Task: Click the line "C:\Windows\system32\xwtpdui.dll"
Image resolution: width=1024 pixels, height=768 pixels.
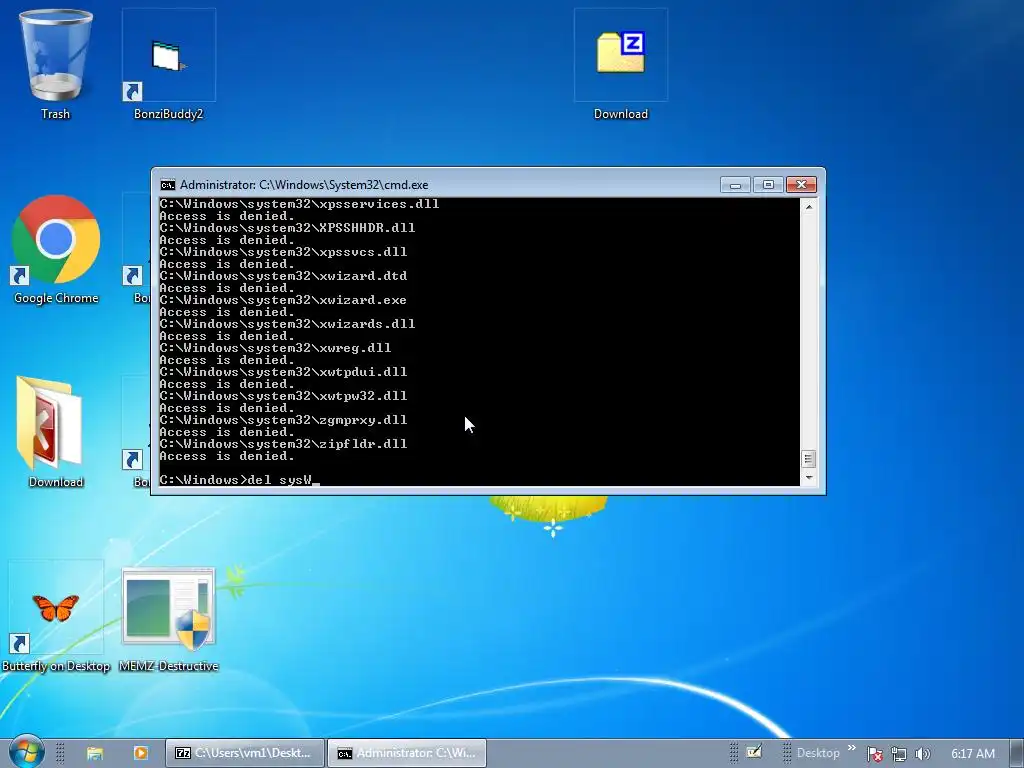Action: [x=283, y=372]
